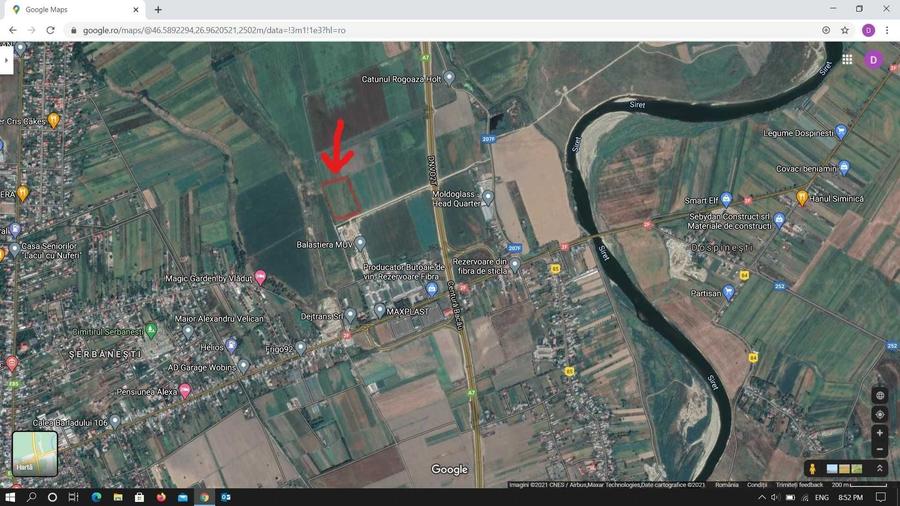Screen dimensions: 900x506
Task: Open the Windows taskbar search
Action: coord(31,497)
